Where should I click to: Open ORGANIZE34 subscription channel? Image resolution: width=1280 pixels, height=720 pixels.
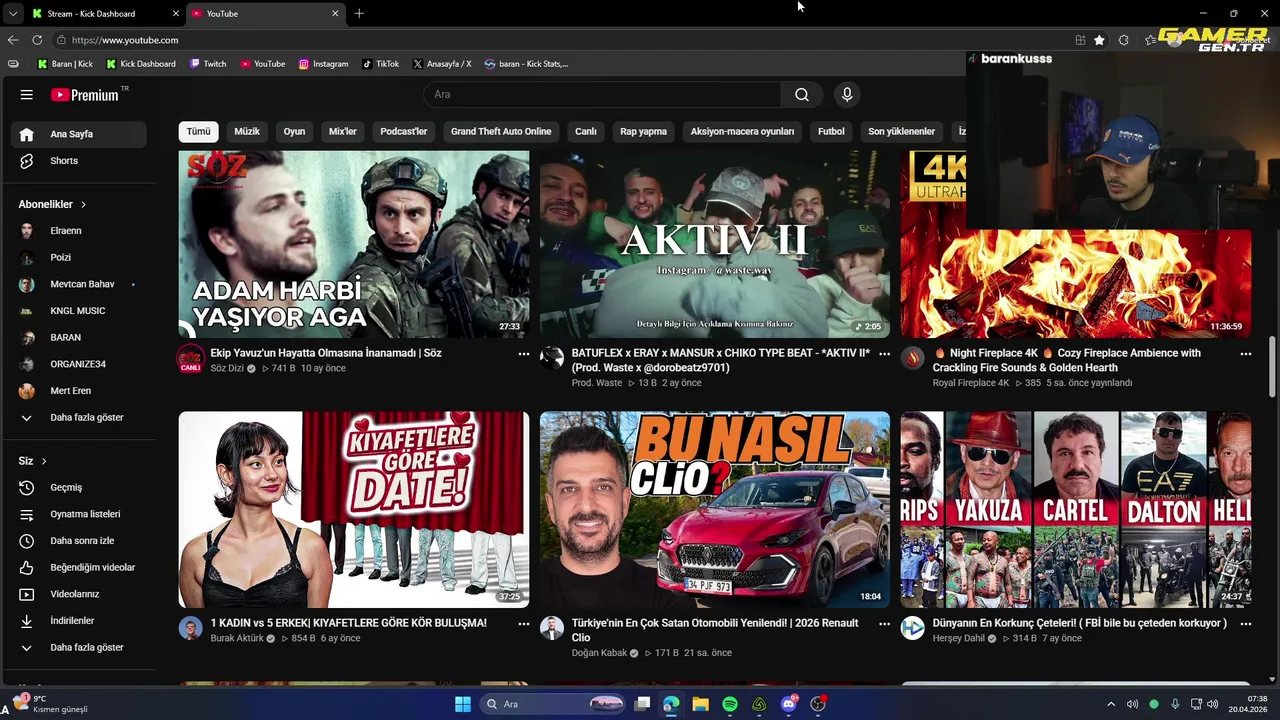(79, 364)
